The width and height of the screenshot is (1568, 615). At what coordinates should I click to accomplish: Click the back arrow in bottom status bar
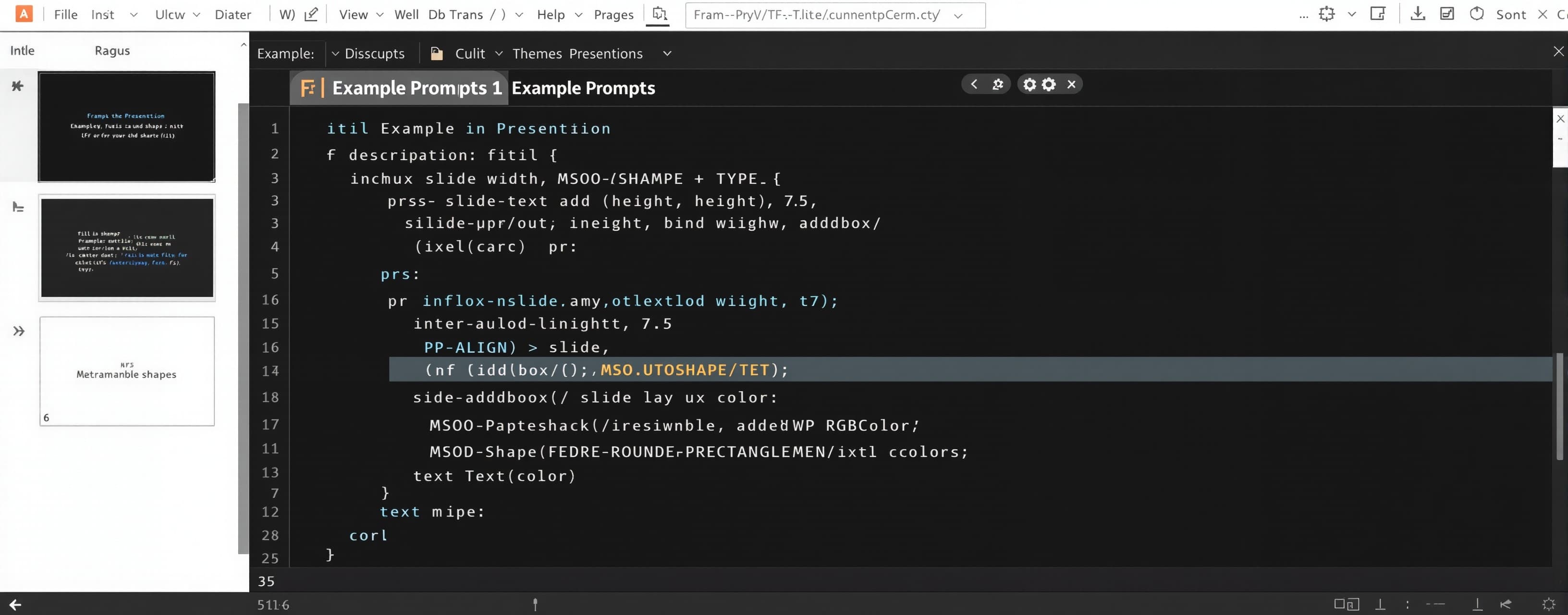point(15,604)
